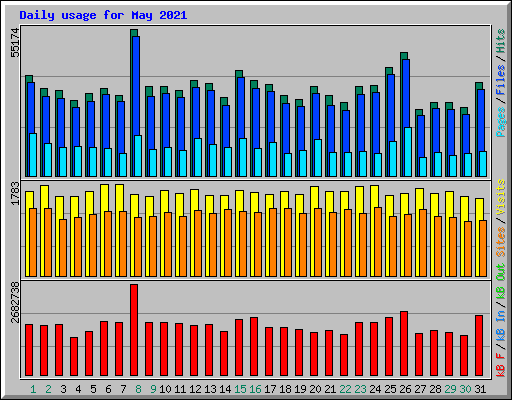Select the red kB bar for day 16
512x400 pixels.
[x=254, y=347]
